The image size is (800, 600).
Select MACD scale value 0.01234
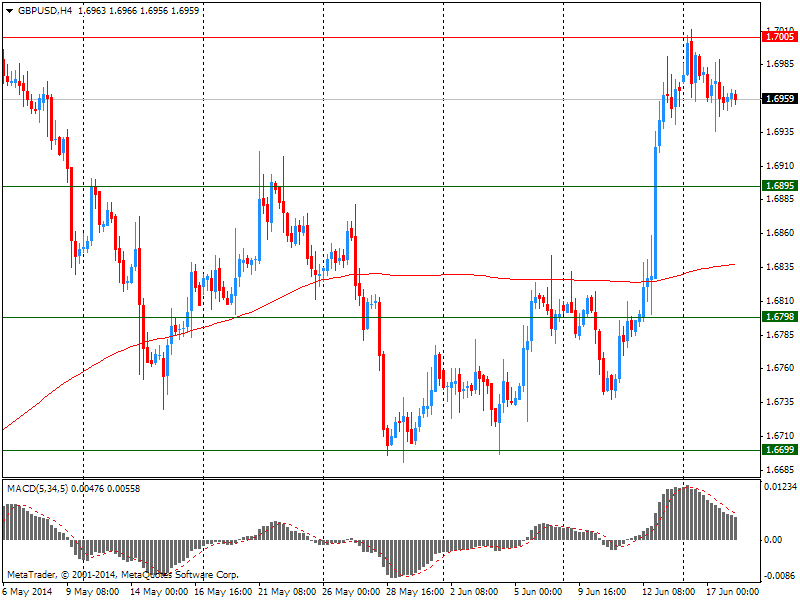[x=781, y=487]
